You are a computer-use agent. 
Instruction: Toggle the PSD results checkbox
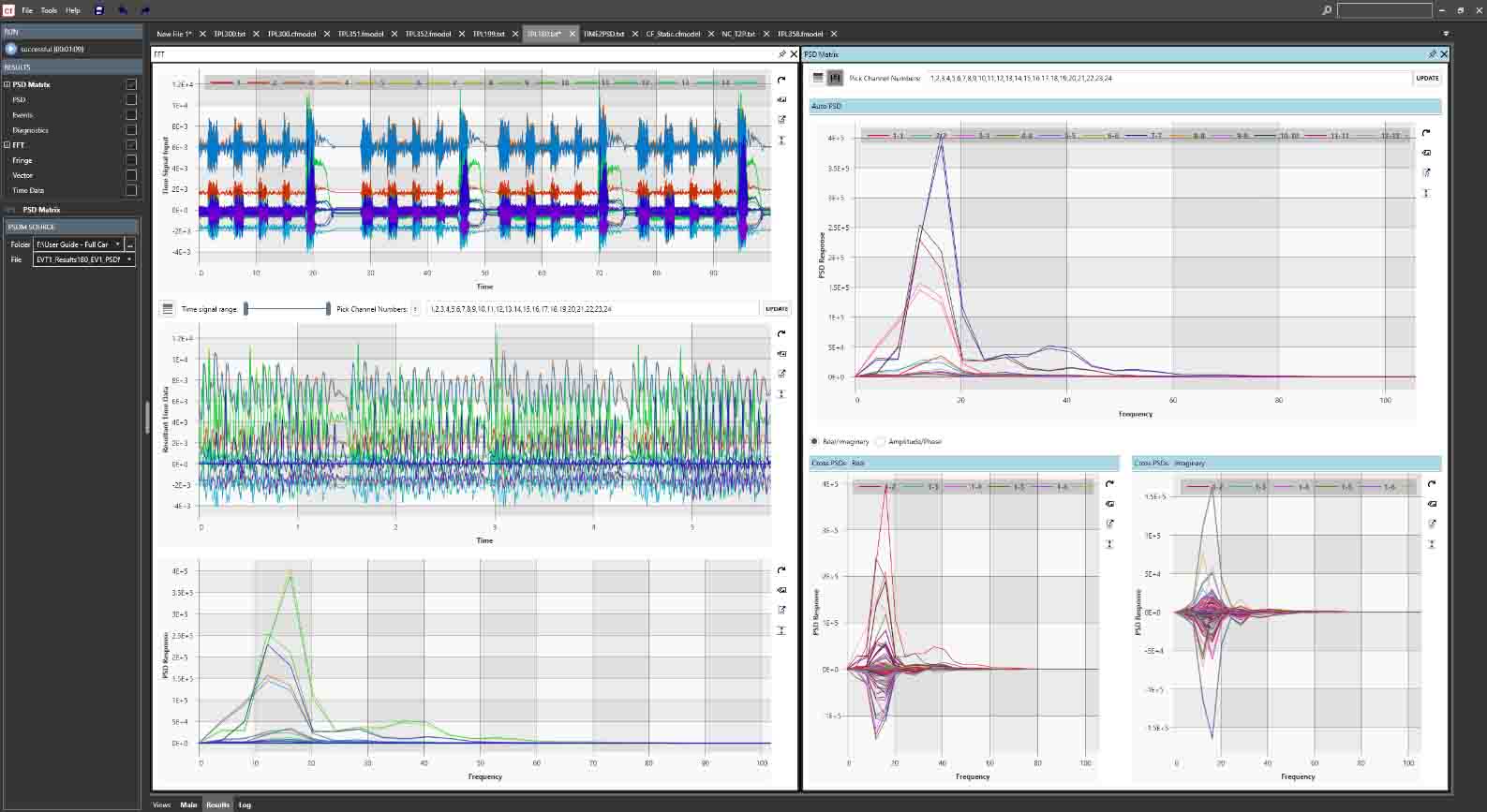(131, 99)
